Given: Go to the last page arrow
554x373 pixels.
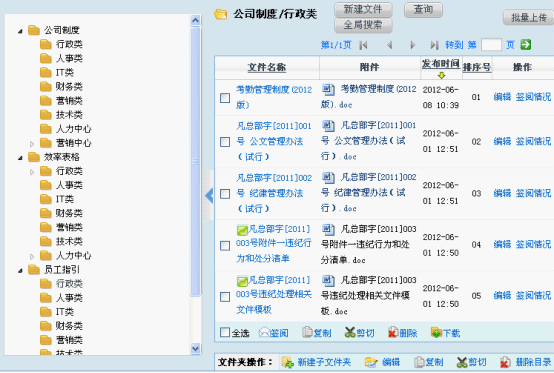Looking at the screenshot, I should 434,45.
